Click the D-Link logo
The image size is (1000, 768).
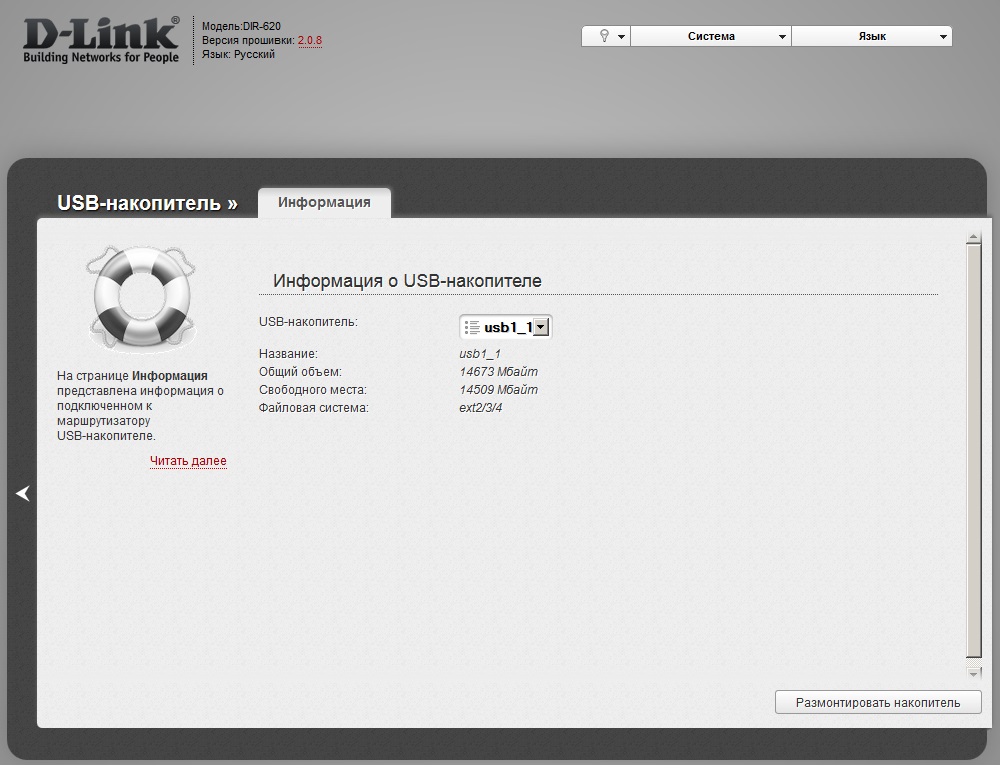101,40
